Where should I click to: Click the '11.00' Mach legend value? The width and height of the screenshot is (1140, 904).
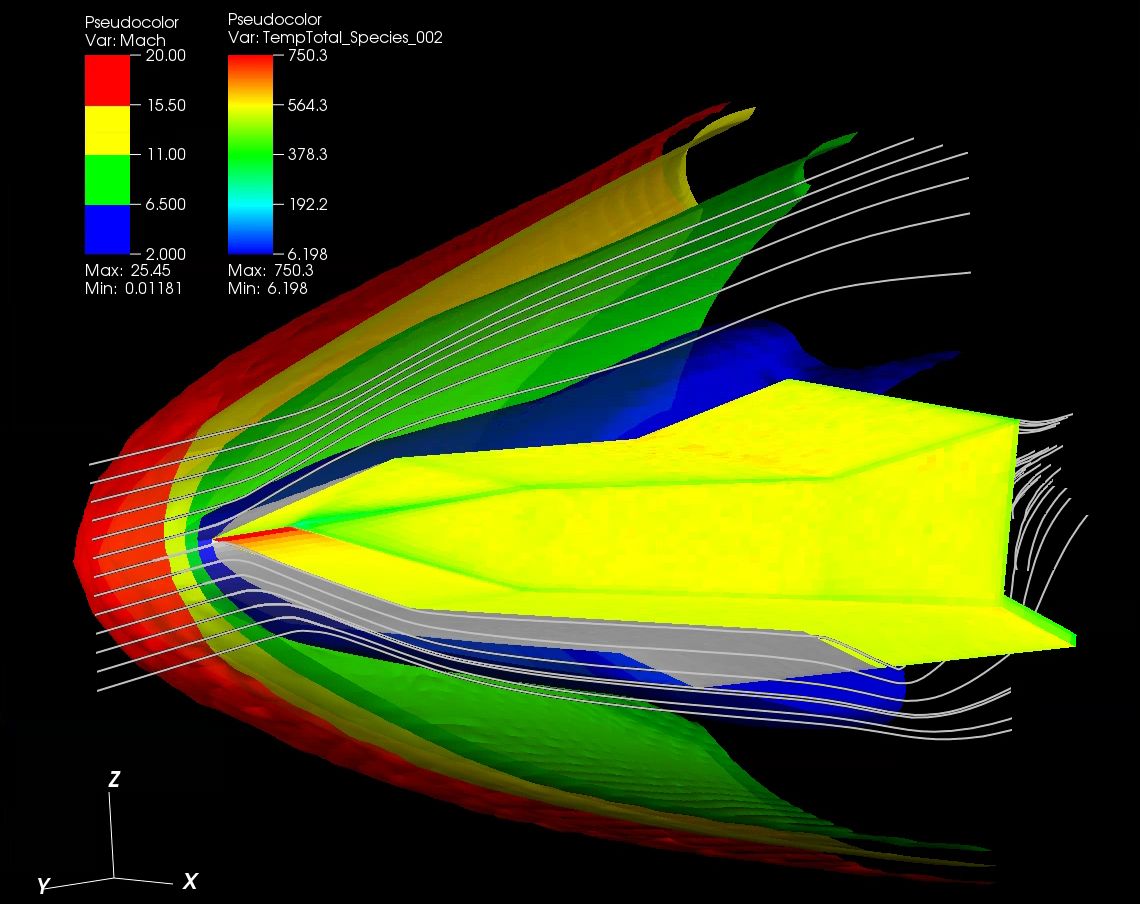click(x=166, y=154)
